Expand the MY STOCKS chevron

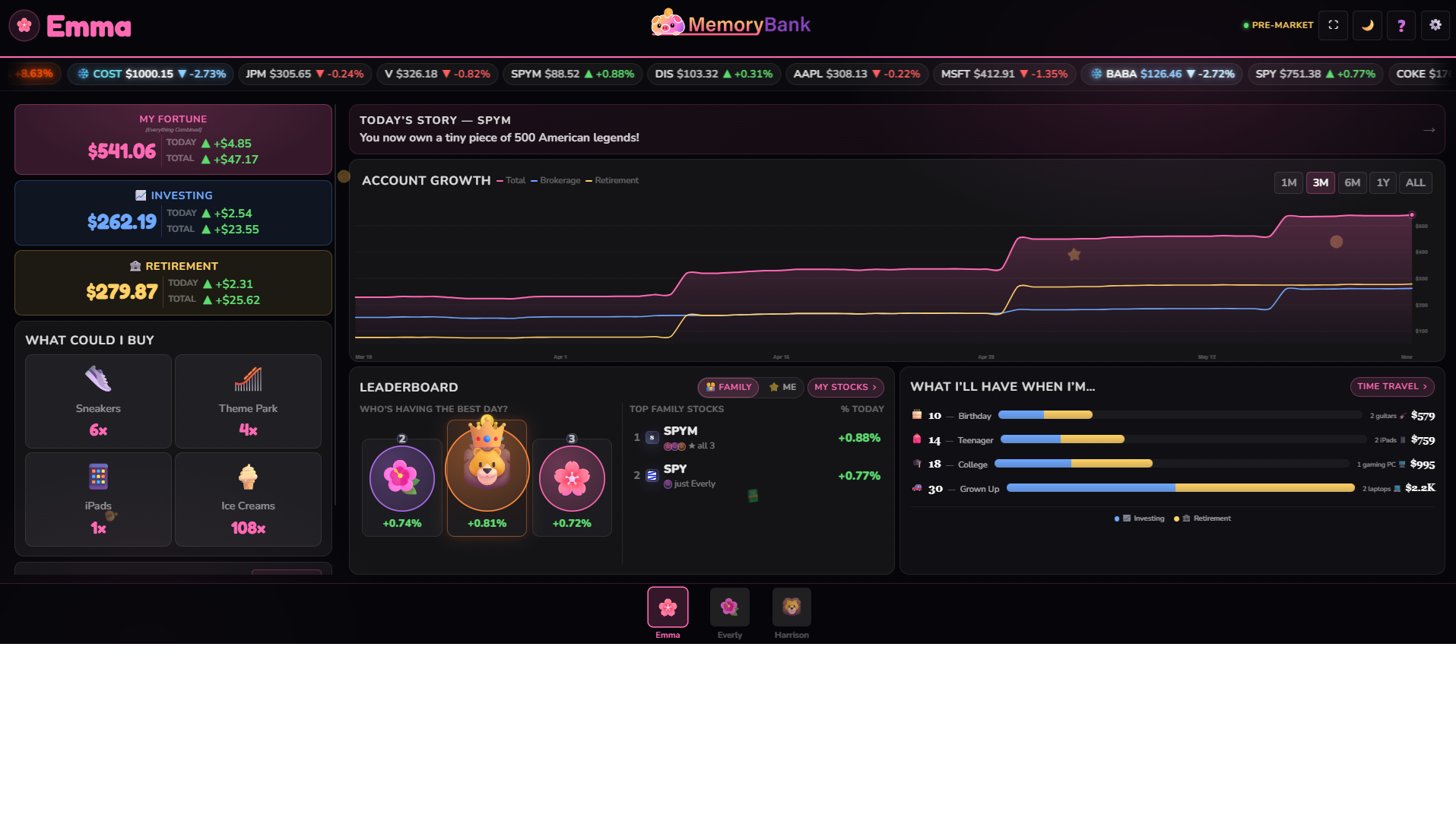tap(845, 387)
